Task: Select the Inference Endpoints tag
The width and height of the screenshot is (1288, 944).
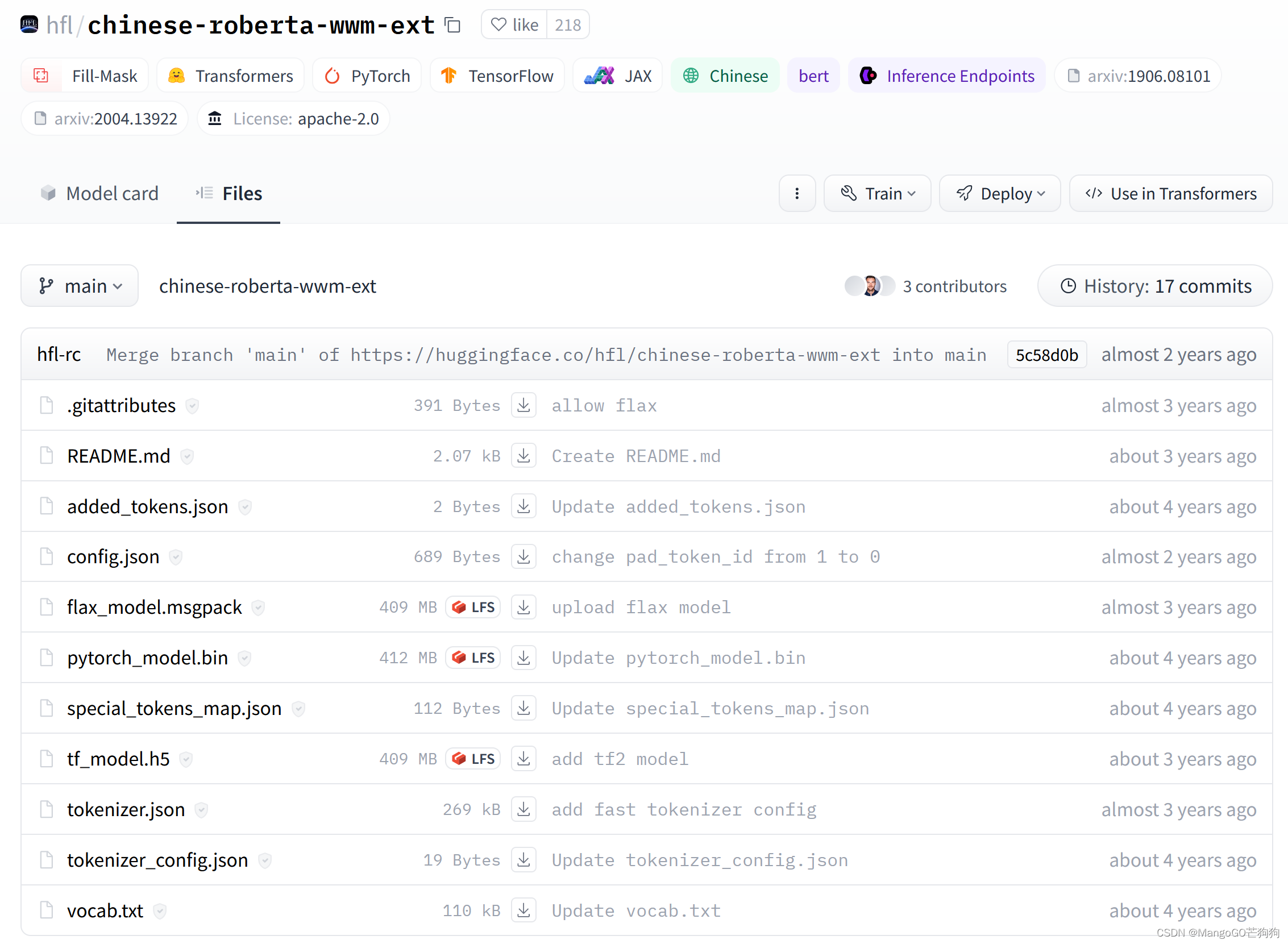Action: [x=947, y=76]
